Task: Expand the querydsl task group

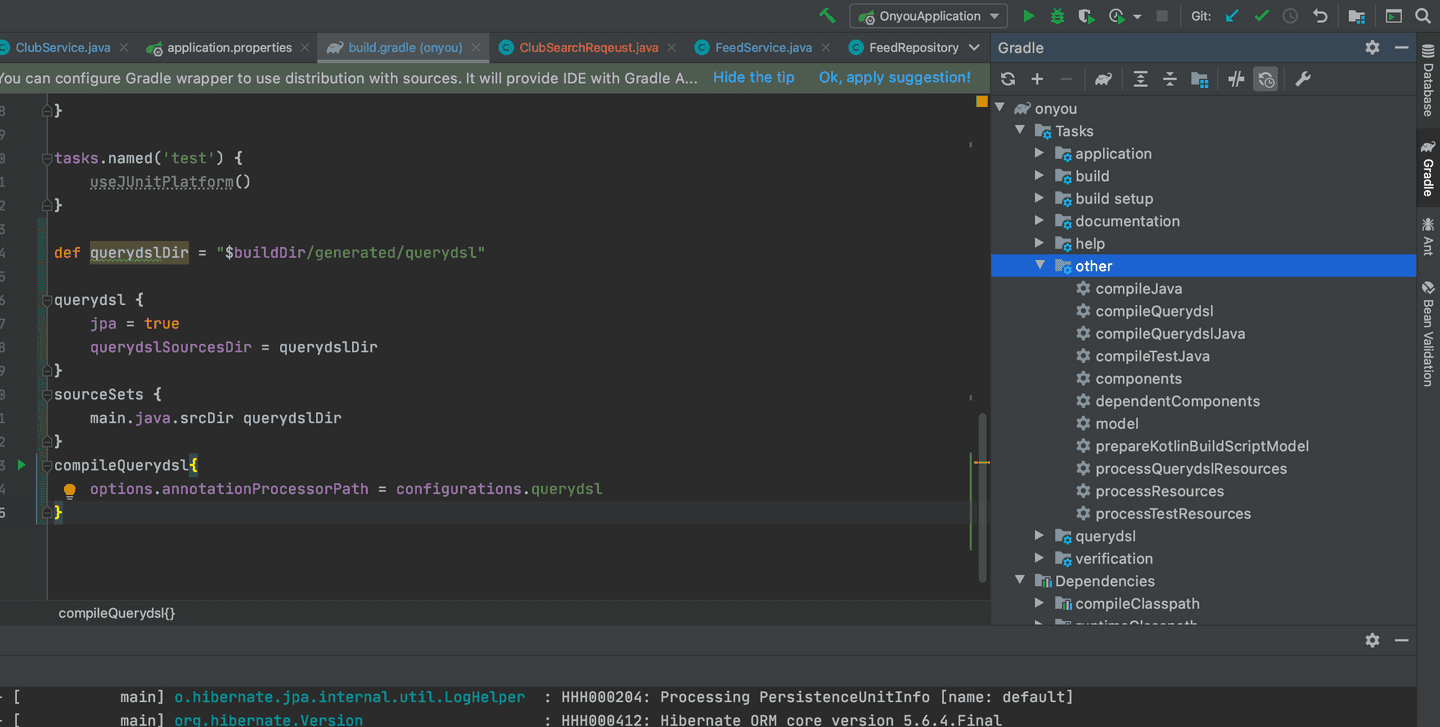Action: (1040, 536)
